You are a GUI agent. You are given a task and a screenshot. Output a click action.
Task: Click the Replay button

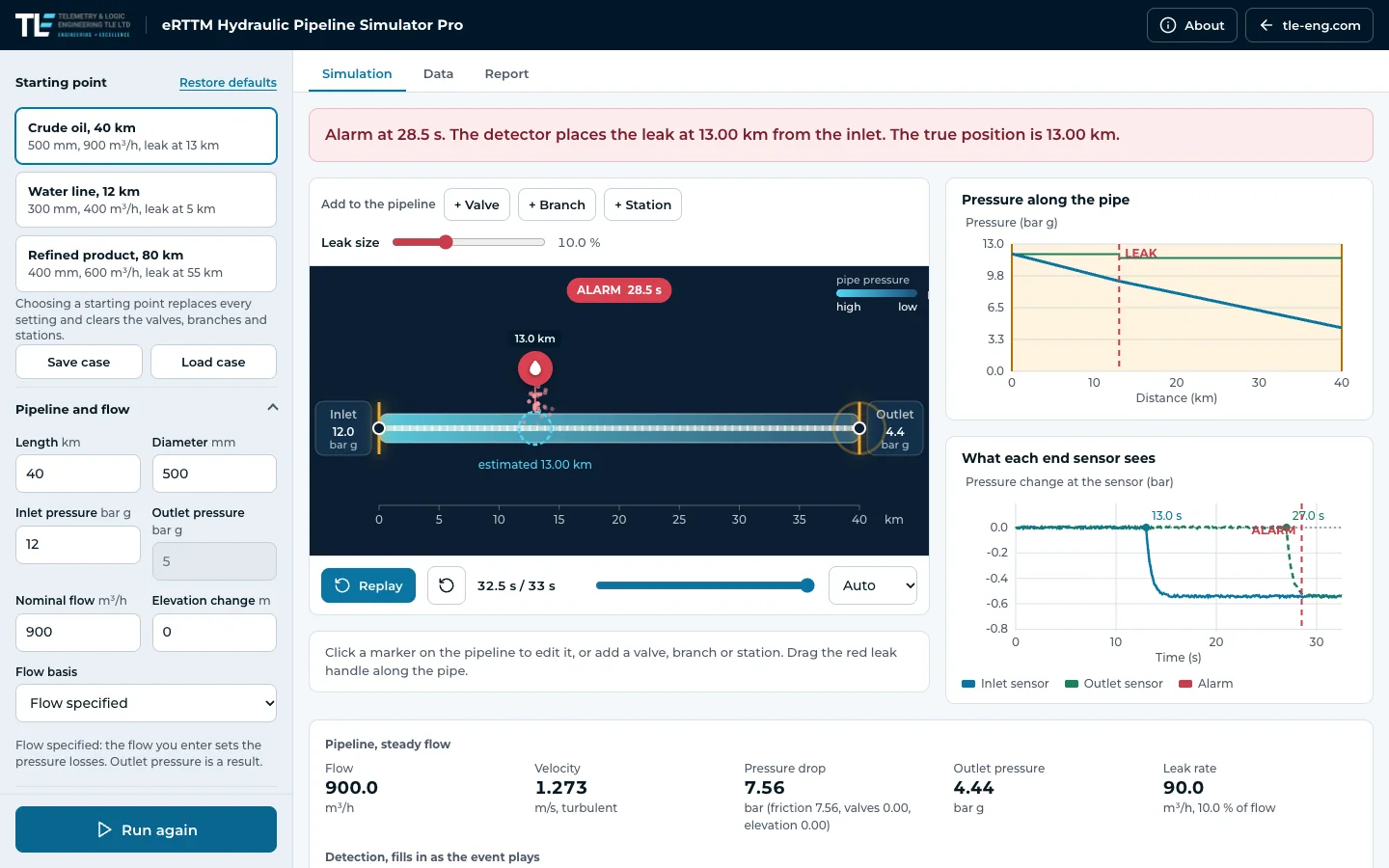pyautogui.click(x=368, y=585)
